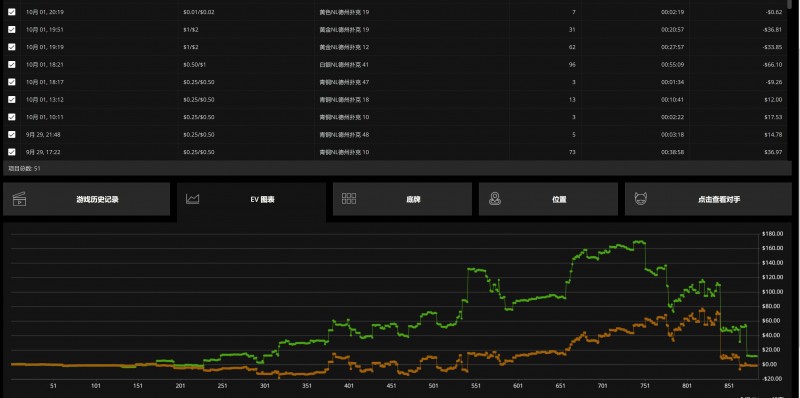Toggle checkbox for the 10月 01, 19:19 session

click(12, 47)
